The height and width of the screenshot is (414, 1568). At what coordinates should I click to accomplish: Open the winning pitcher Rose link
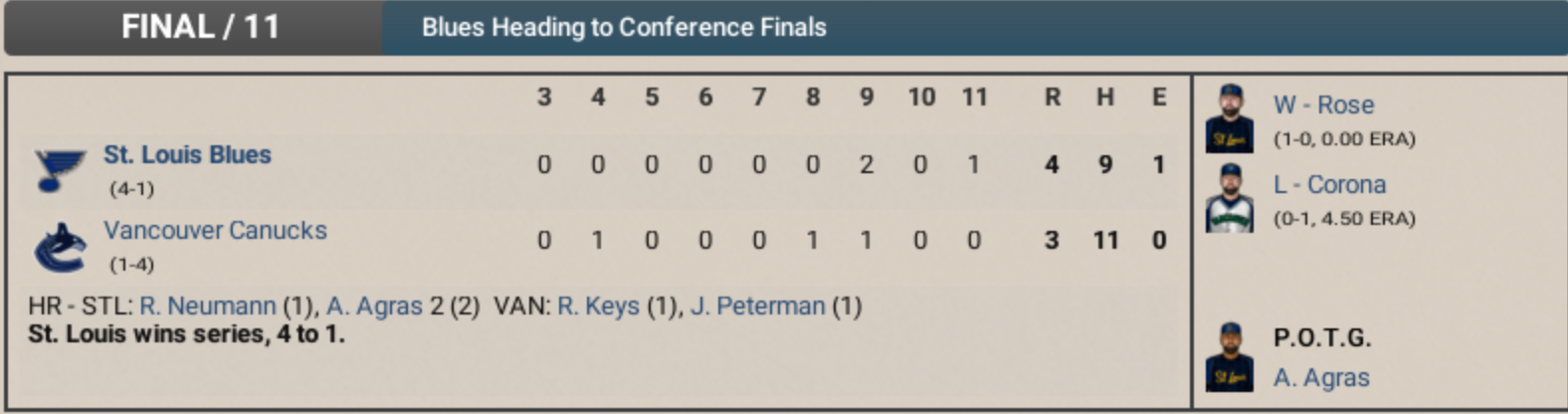1323,105
